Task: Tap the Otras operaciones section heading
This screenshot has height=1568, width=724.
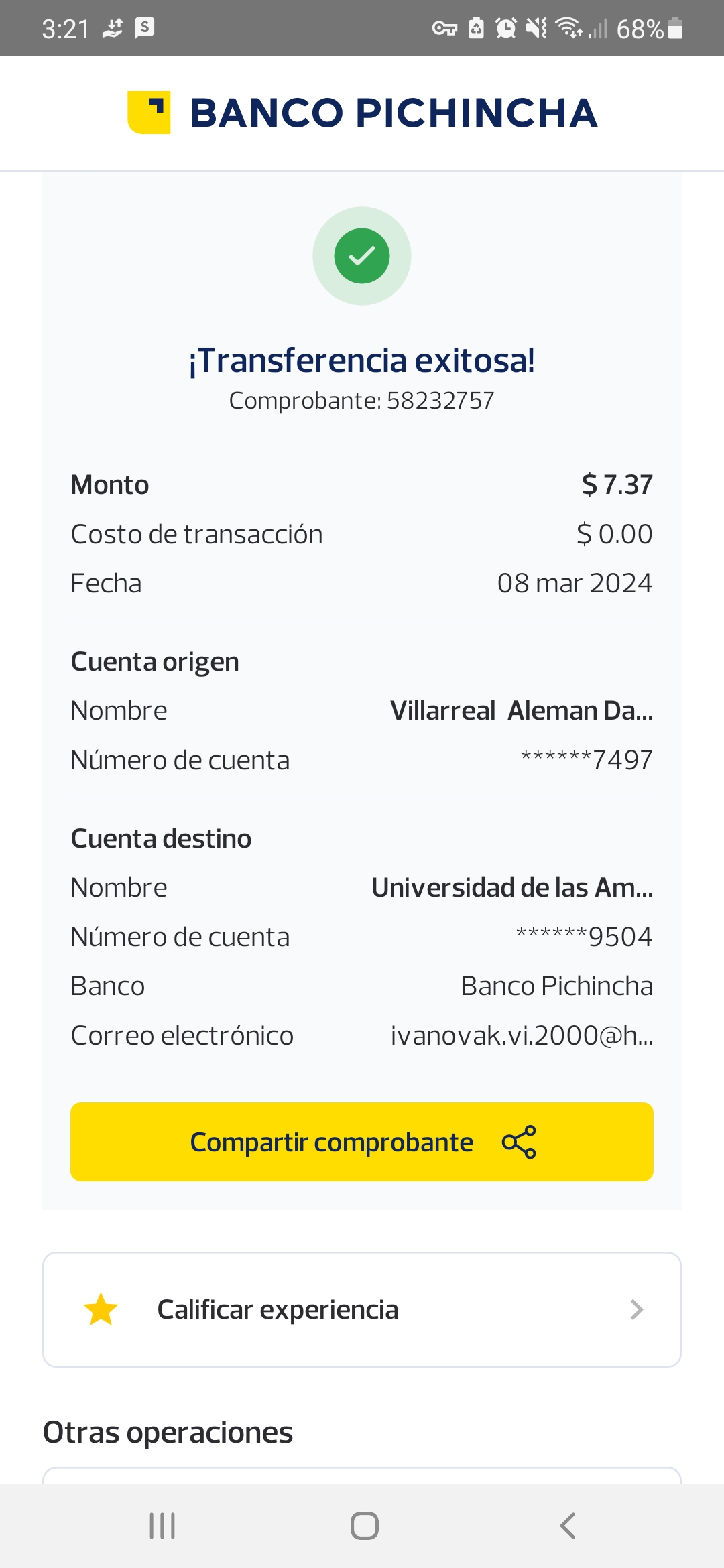Action: point(168,1433)
